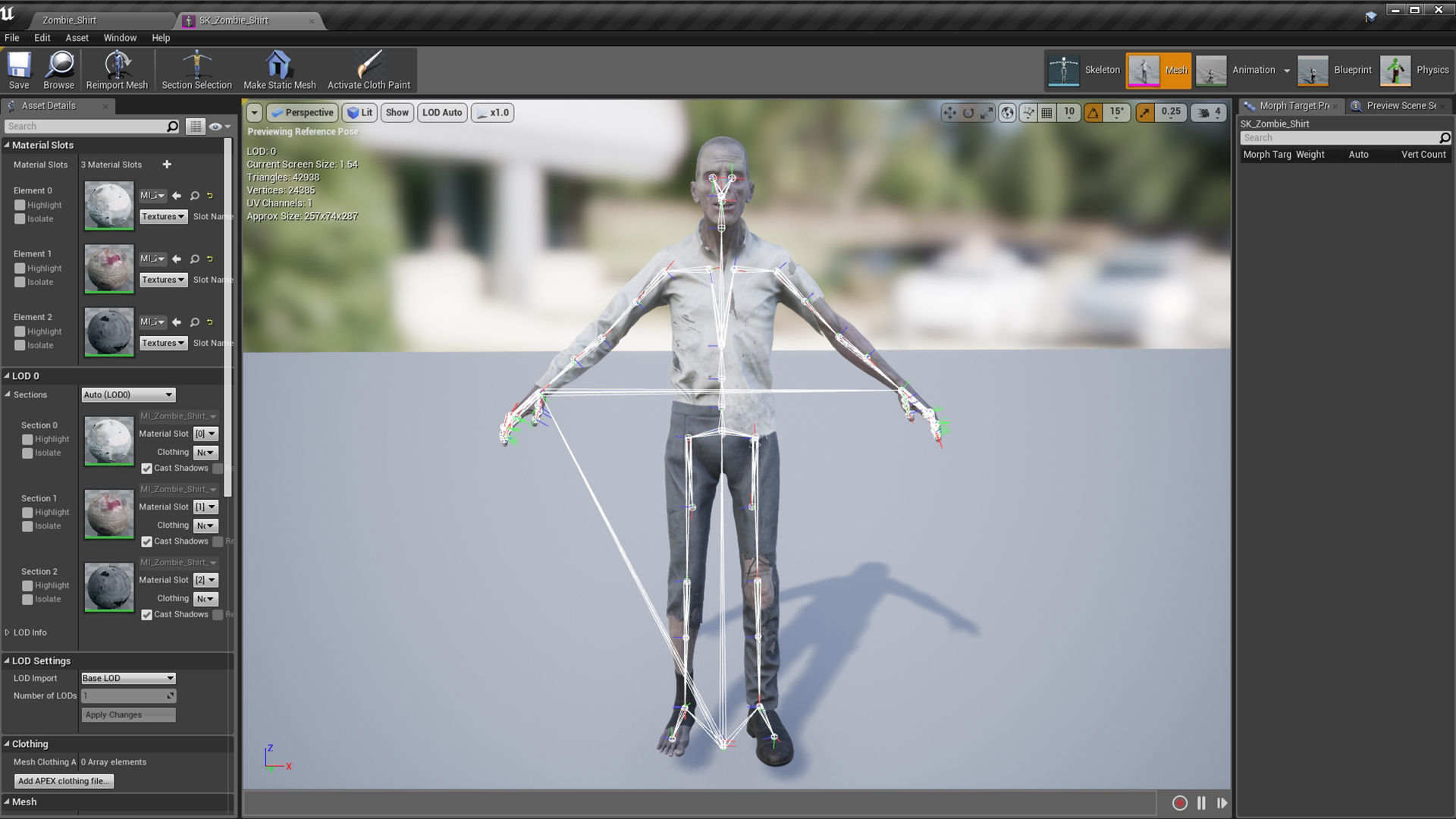Enable Highlight for Element 2
The image size is (1456, 819).
20,331
